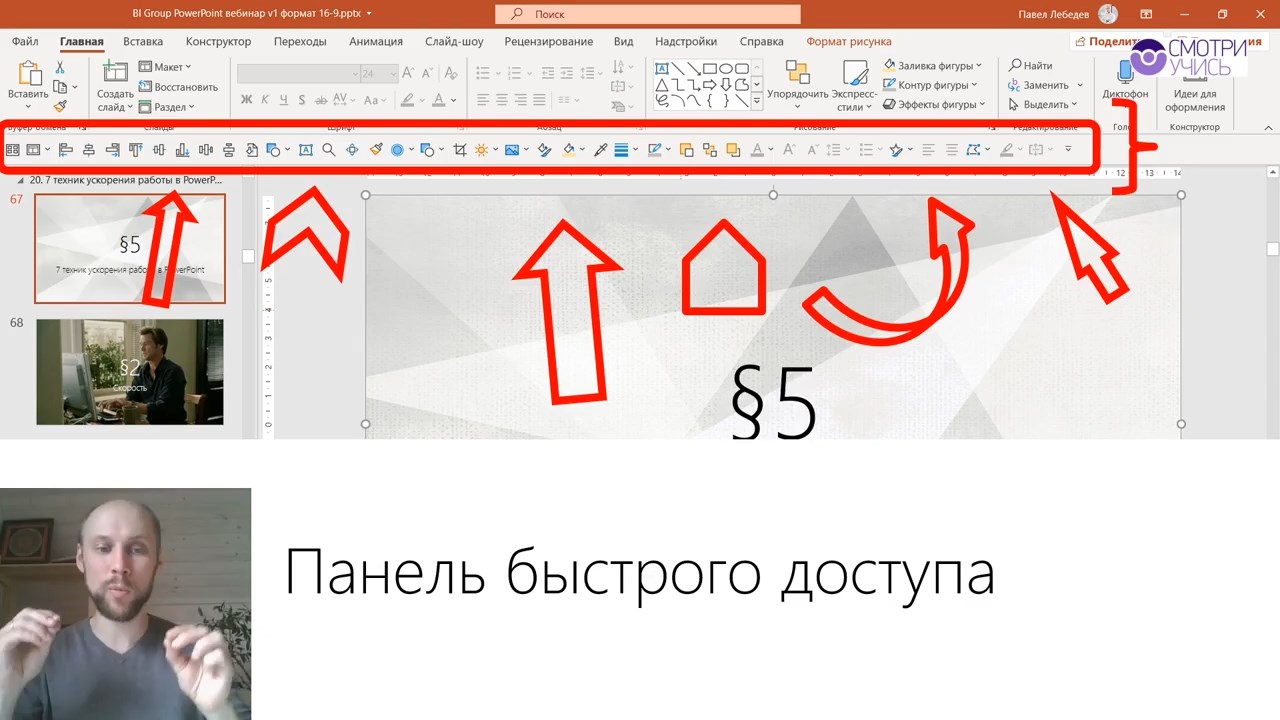Toggle underline (Ч) formatting

point(284,100)
